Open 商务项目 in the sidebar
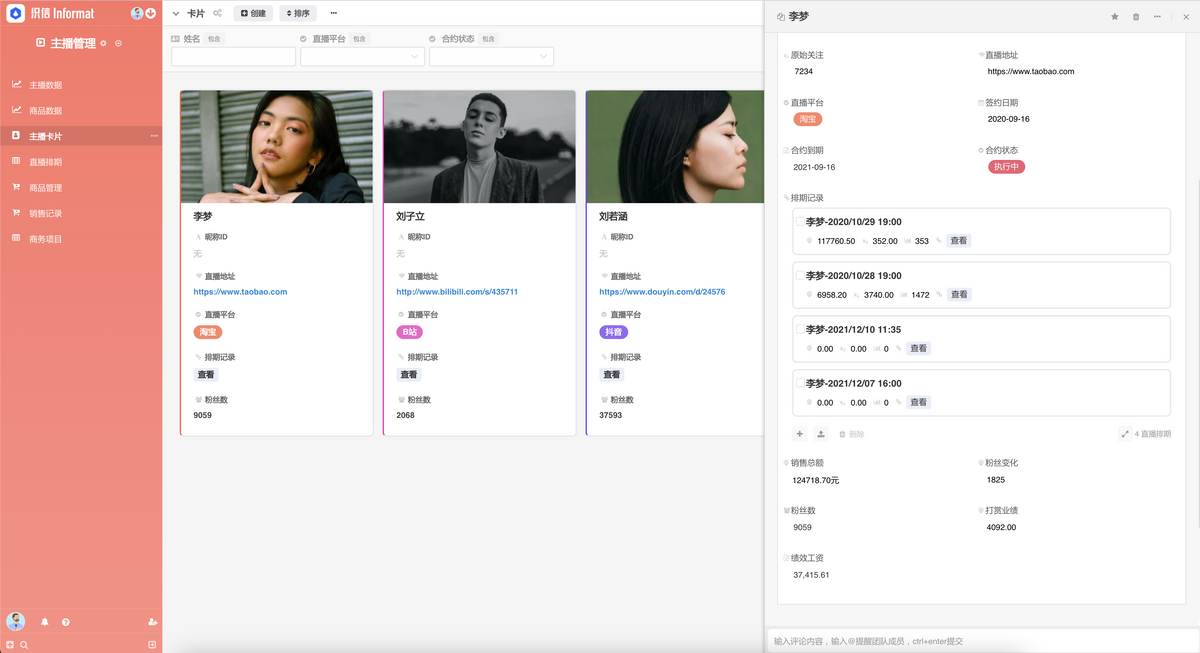Screen dimensions: 1200x653 (81, 239)
